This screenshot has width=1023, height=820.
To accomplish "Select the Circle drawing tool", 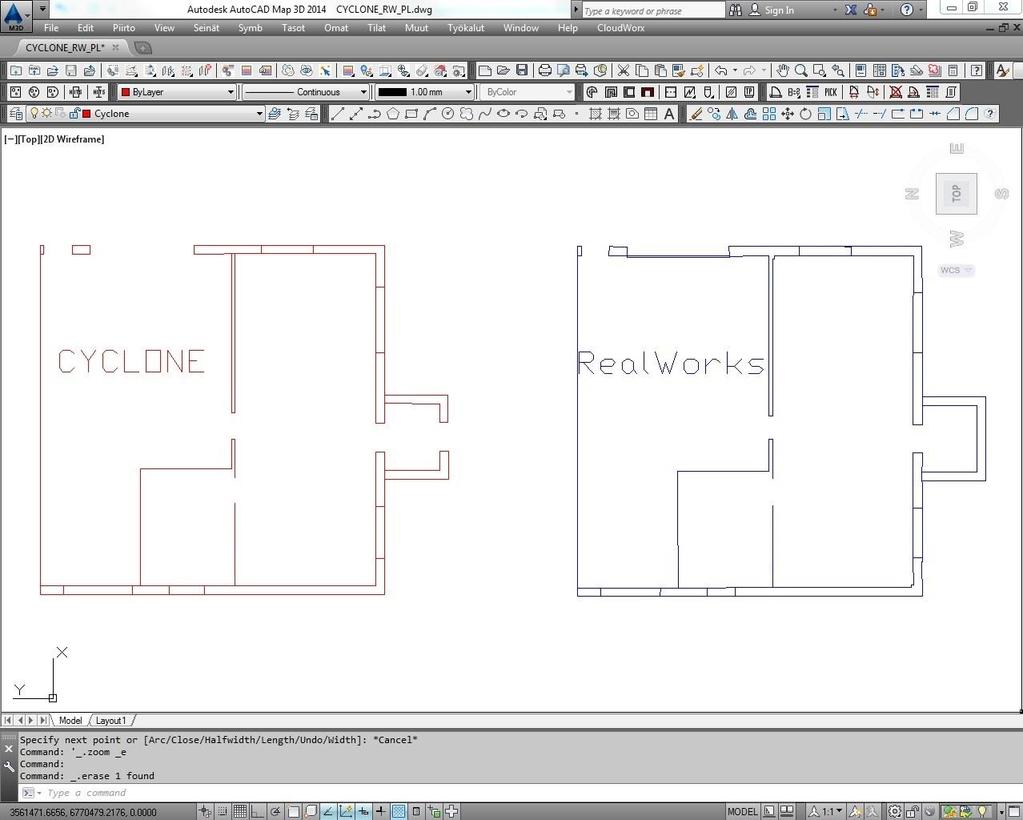I will tap(448, 114).
